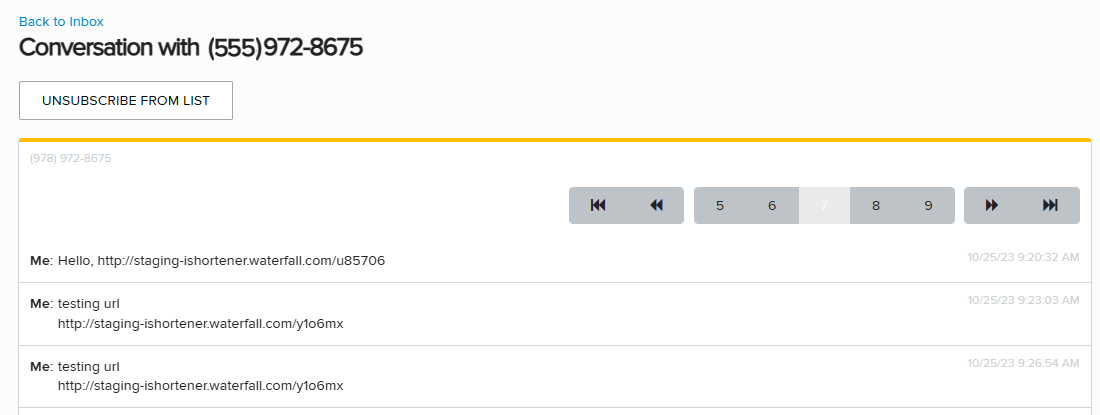The image size is (1100, 415).
Task: Open page 6 of the conversation
Action: coord(772,205)
